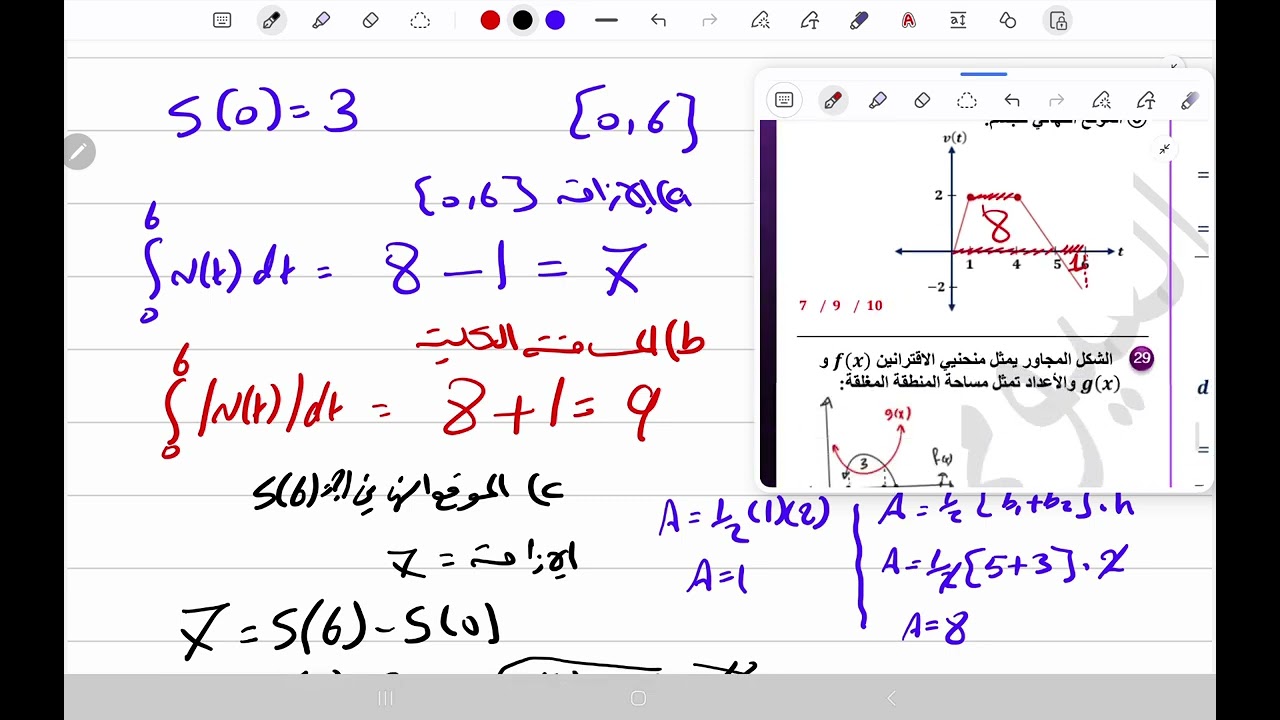Select auto-fix shape tool in popup window toolbar
The height and width of the screenshot is (720, 1280).
point(1102,100)
